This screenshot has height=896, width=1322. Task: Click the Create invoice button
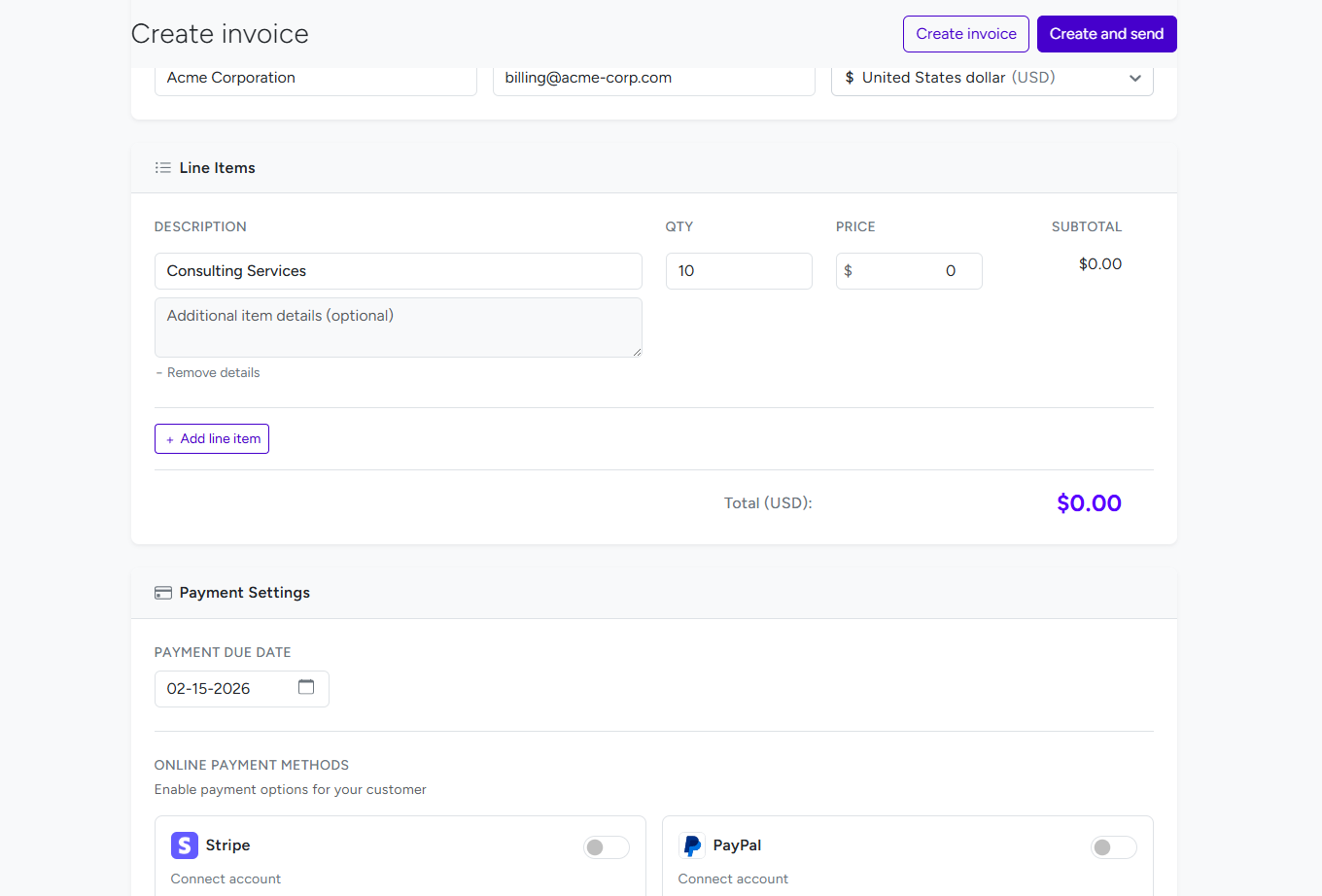(x=965, y=33)
